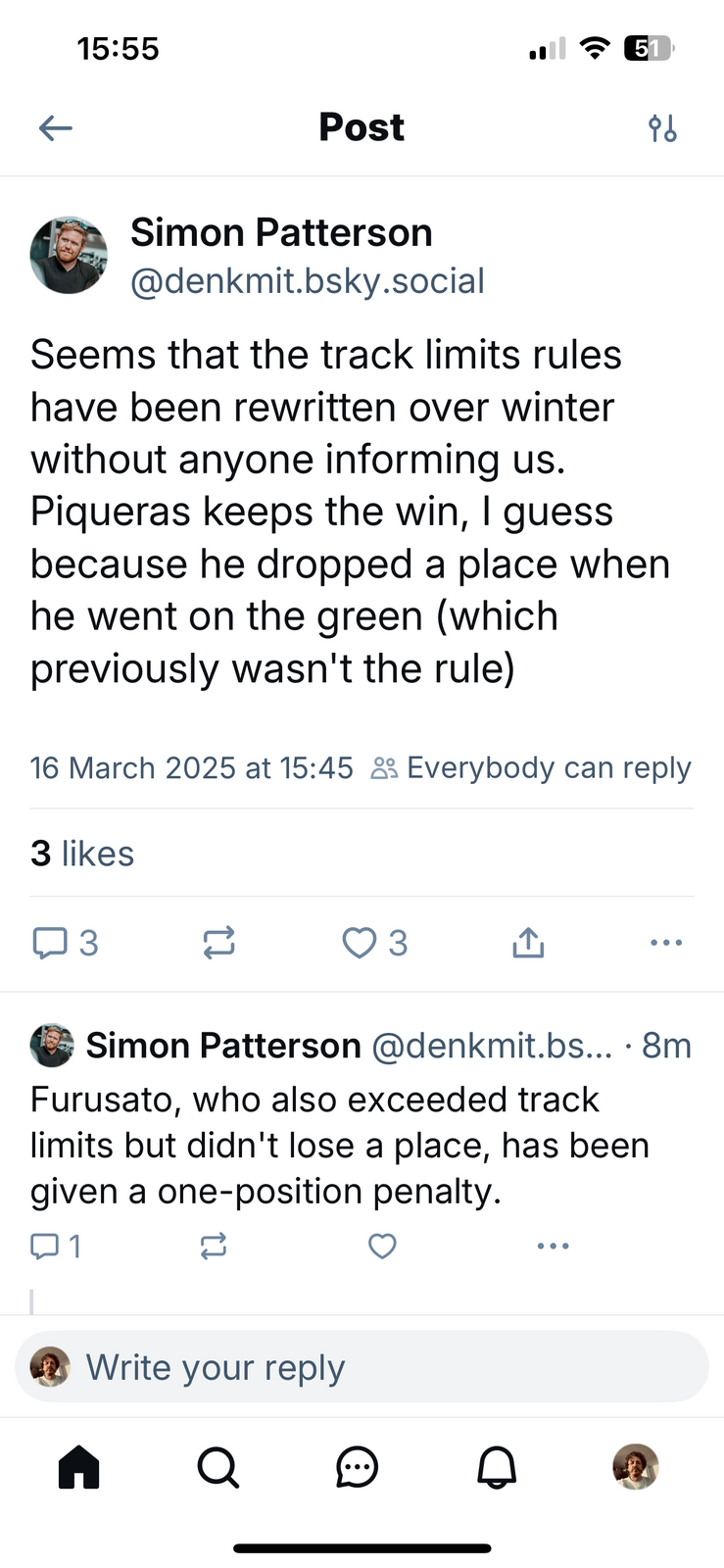The width and height of the screenshot is (724, 1568).
Task: Open the Notifications bell tab
Action: [x=497, y=1467]
